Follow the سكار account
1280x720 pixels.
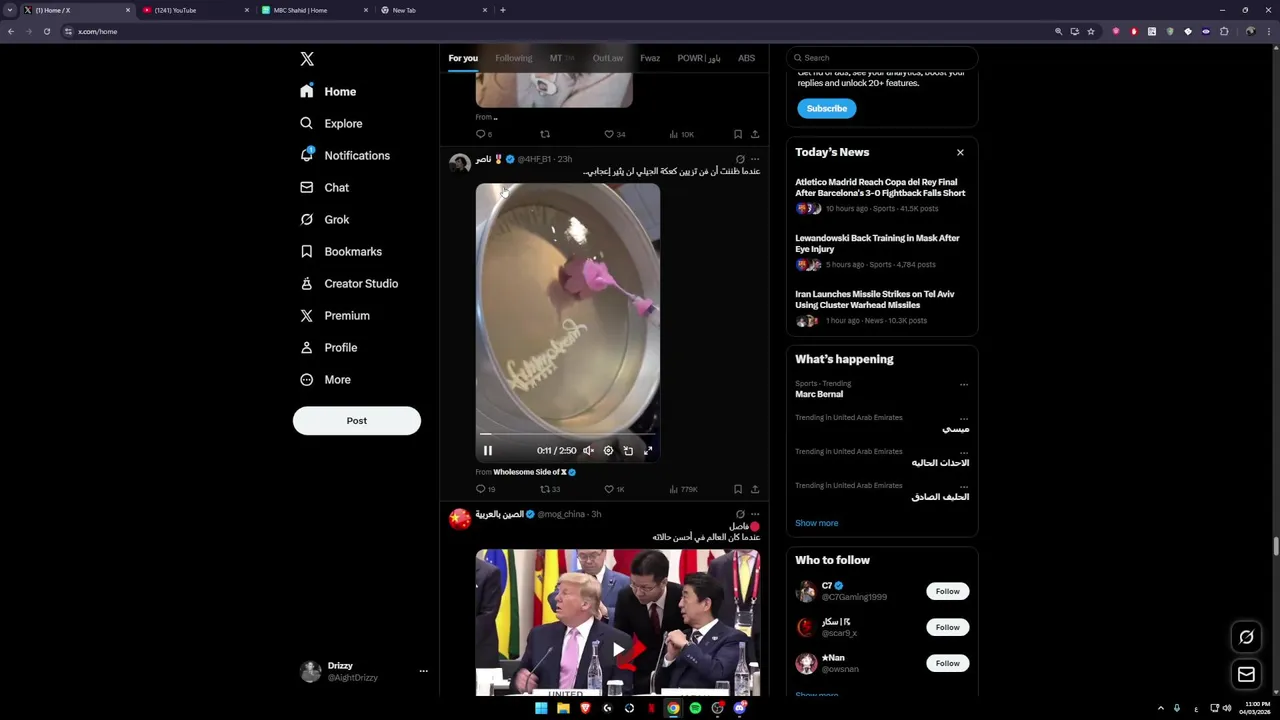tap(947, 627)
